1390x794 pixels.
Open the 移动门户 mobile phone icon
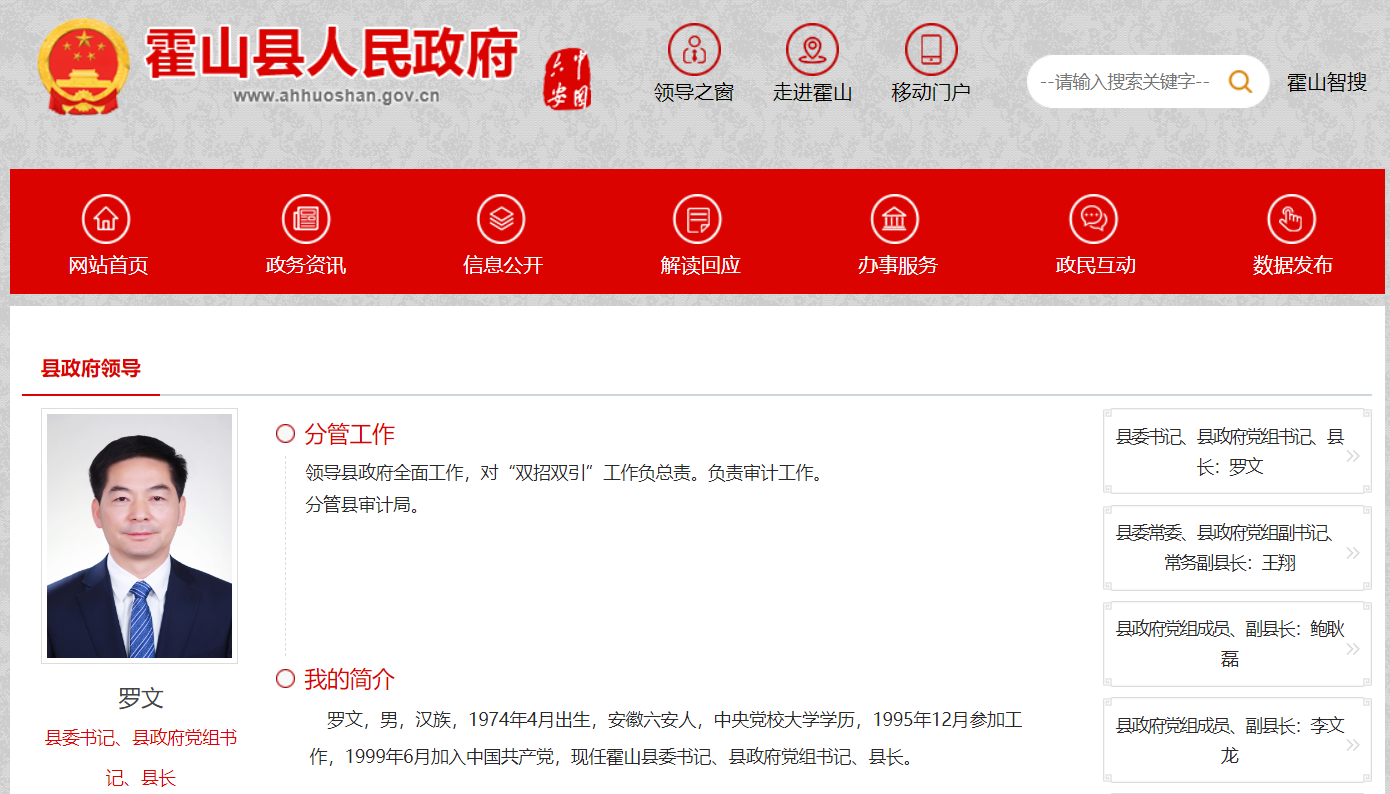(x=930, y=47)
